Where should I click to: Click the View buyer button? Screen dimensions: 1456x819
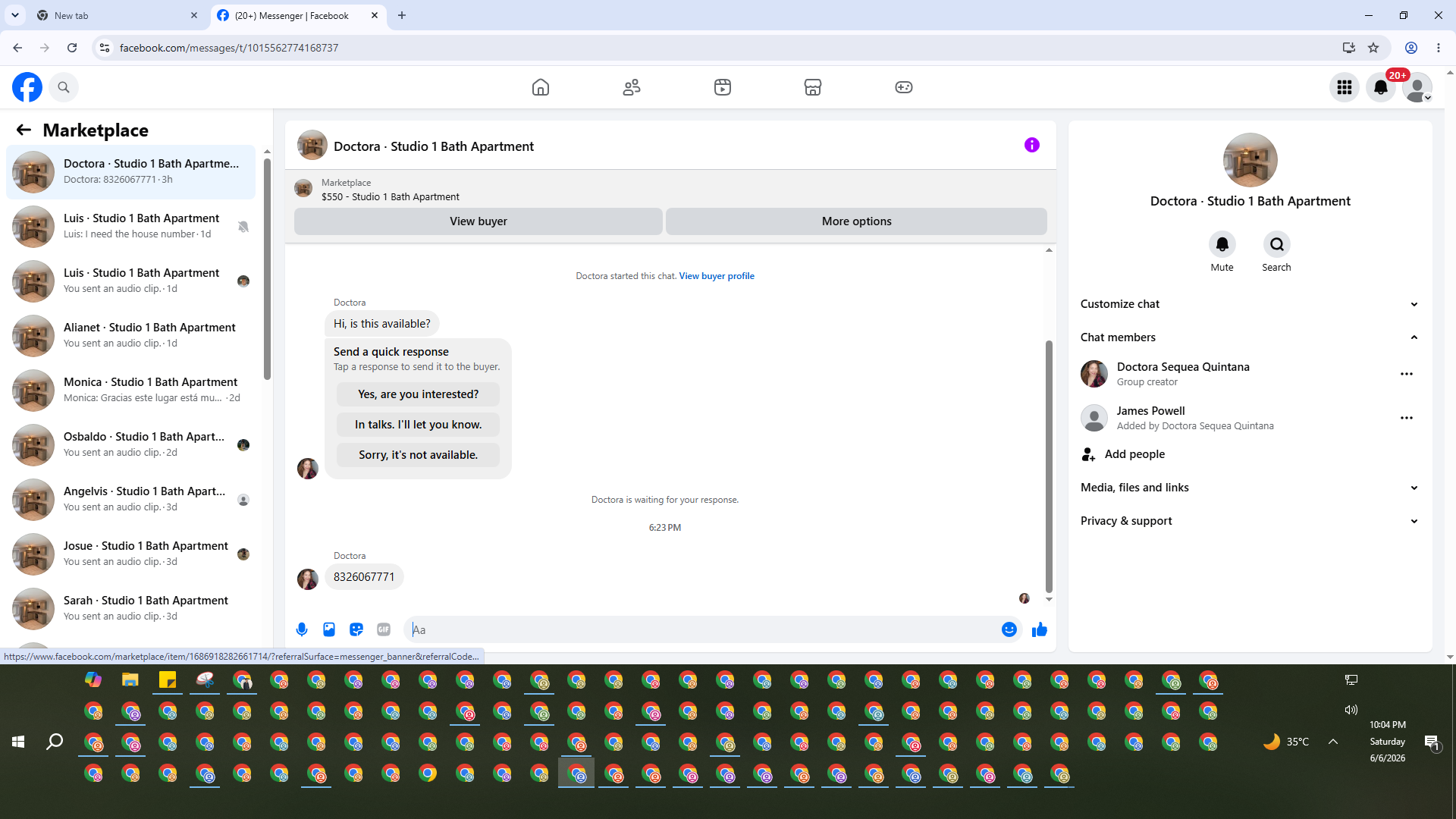479,221
